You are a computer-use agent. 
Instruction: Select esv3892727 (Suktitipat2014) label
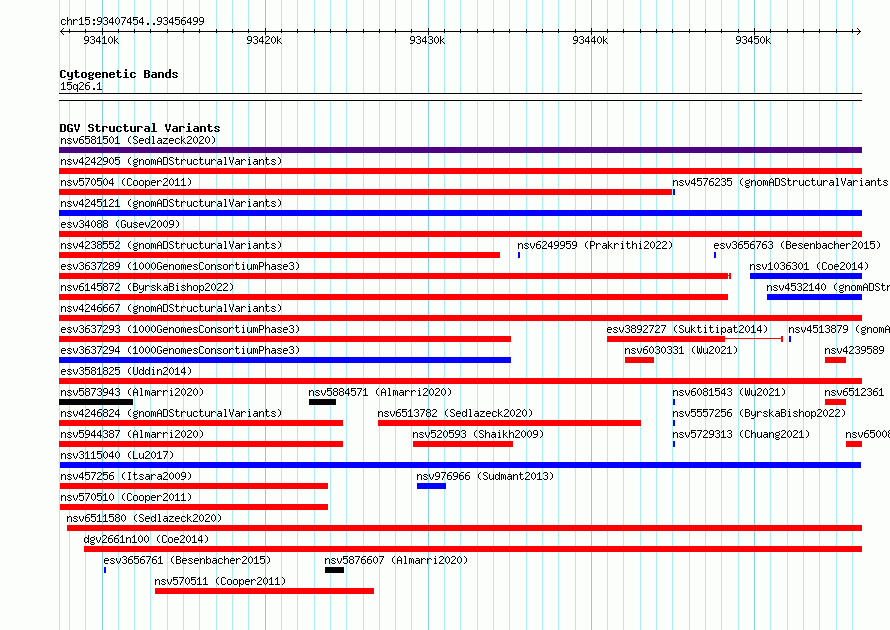point(687,329)
